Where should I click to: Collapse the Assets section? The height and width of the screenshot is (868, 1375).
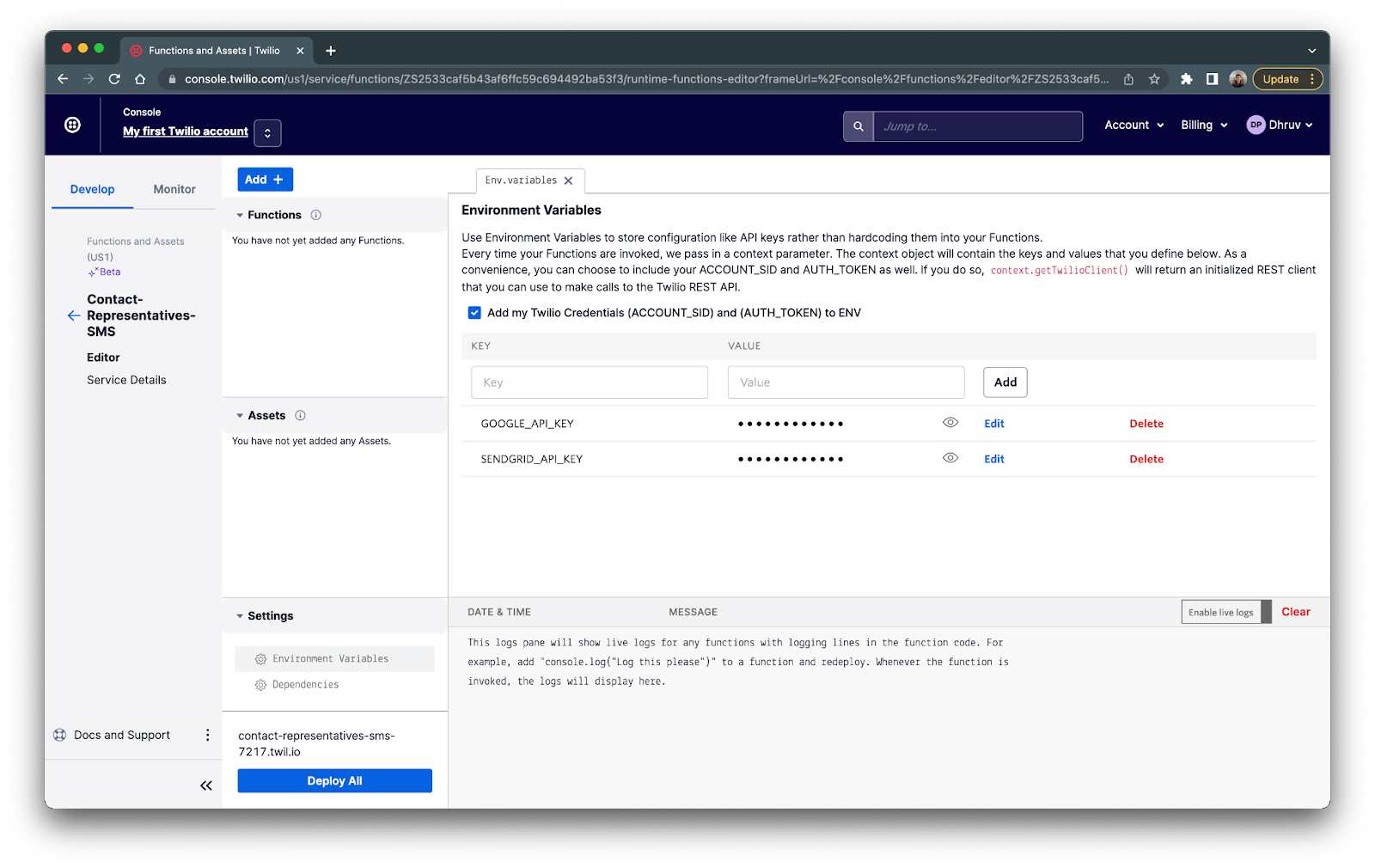click(240, 416)
